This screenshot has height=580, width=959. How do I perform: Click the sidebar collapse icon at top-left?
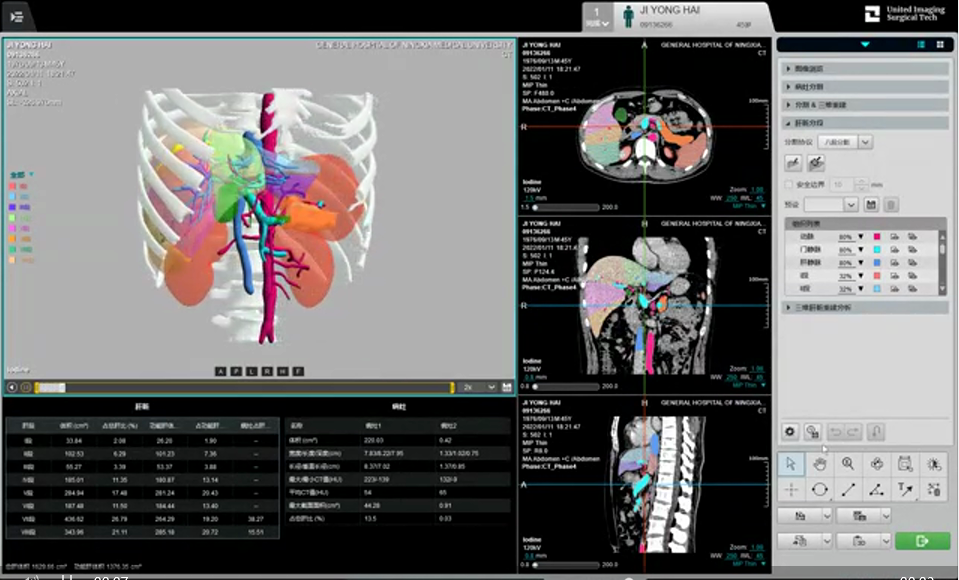point(17,17)
